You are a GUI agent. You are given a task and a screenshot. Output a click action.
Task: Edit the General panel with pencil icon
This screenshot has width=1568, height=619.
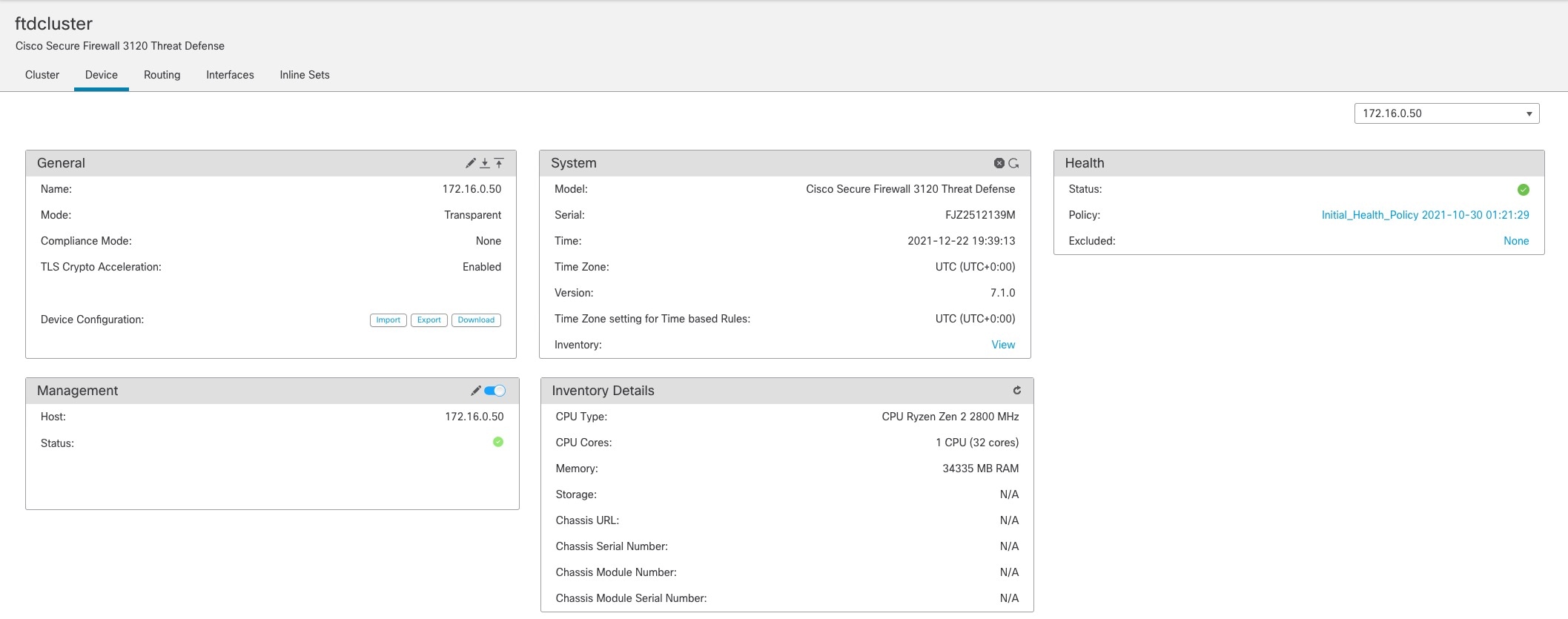470,163
